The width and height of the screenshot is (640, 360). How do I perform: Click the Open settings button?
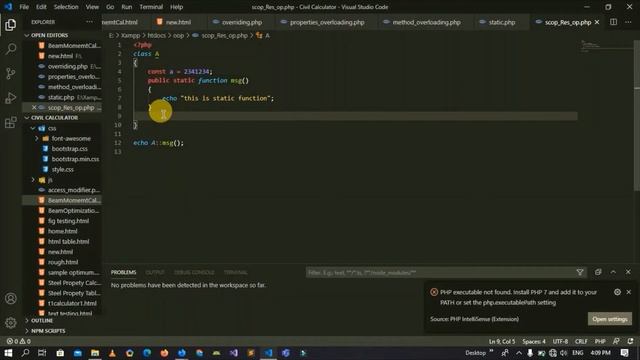pos(610,319)
